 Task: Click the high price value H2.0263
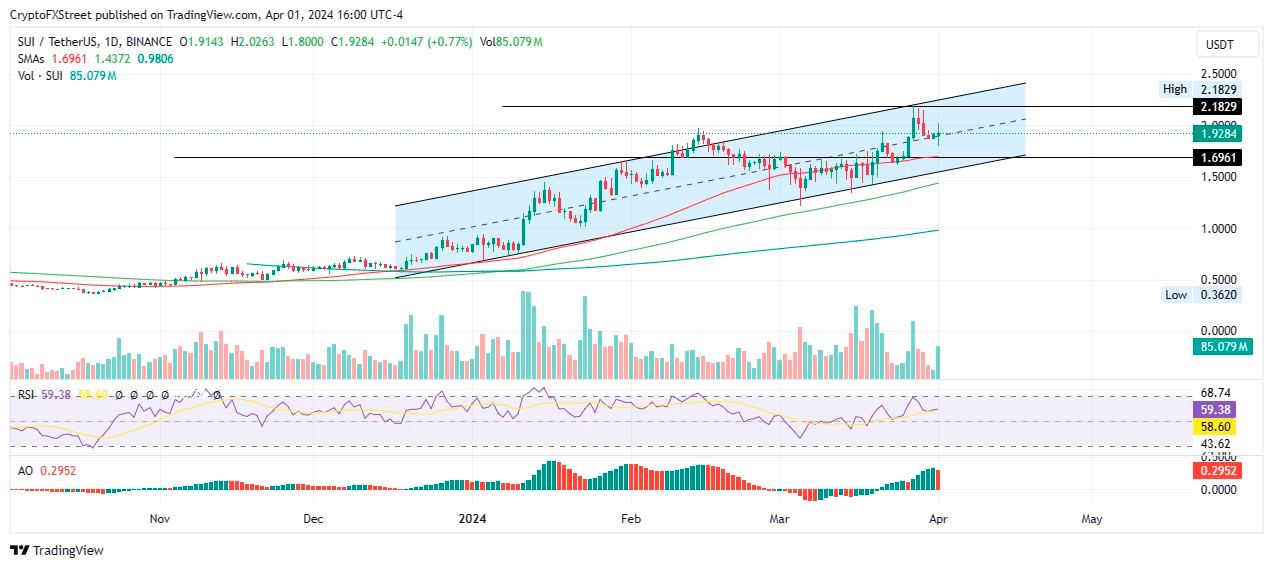click(x=253, y=42)
